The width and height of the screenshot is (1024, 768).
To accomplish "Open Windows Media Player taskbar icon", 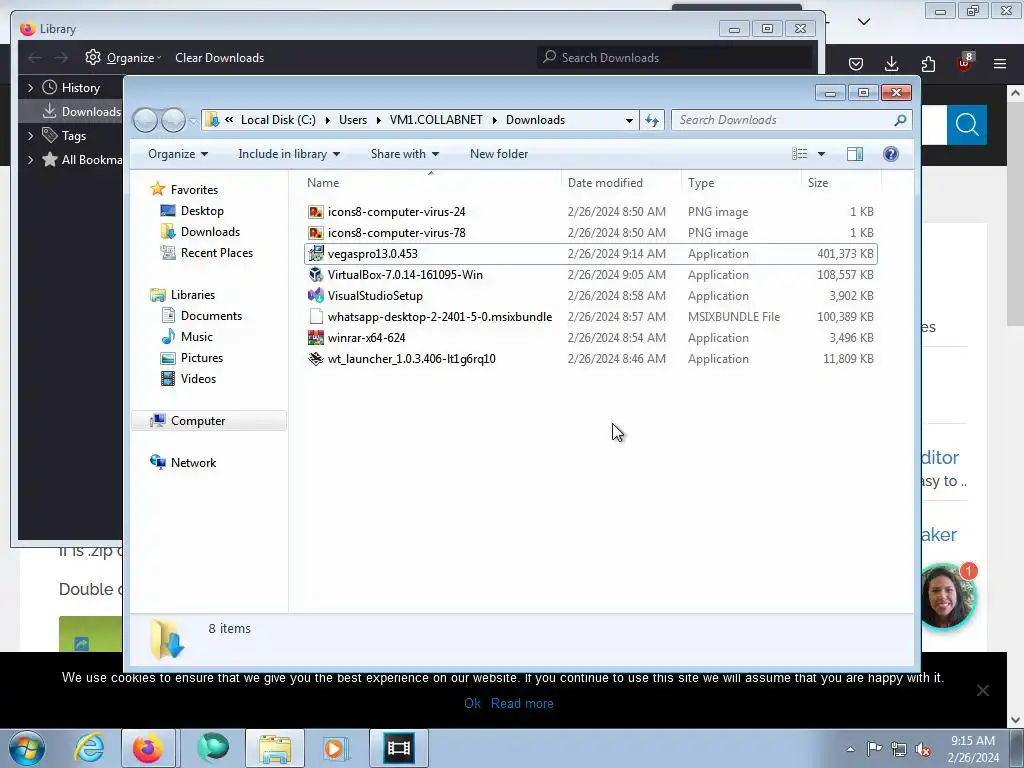I will [336, 748].
